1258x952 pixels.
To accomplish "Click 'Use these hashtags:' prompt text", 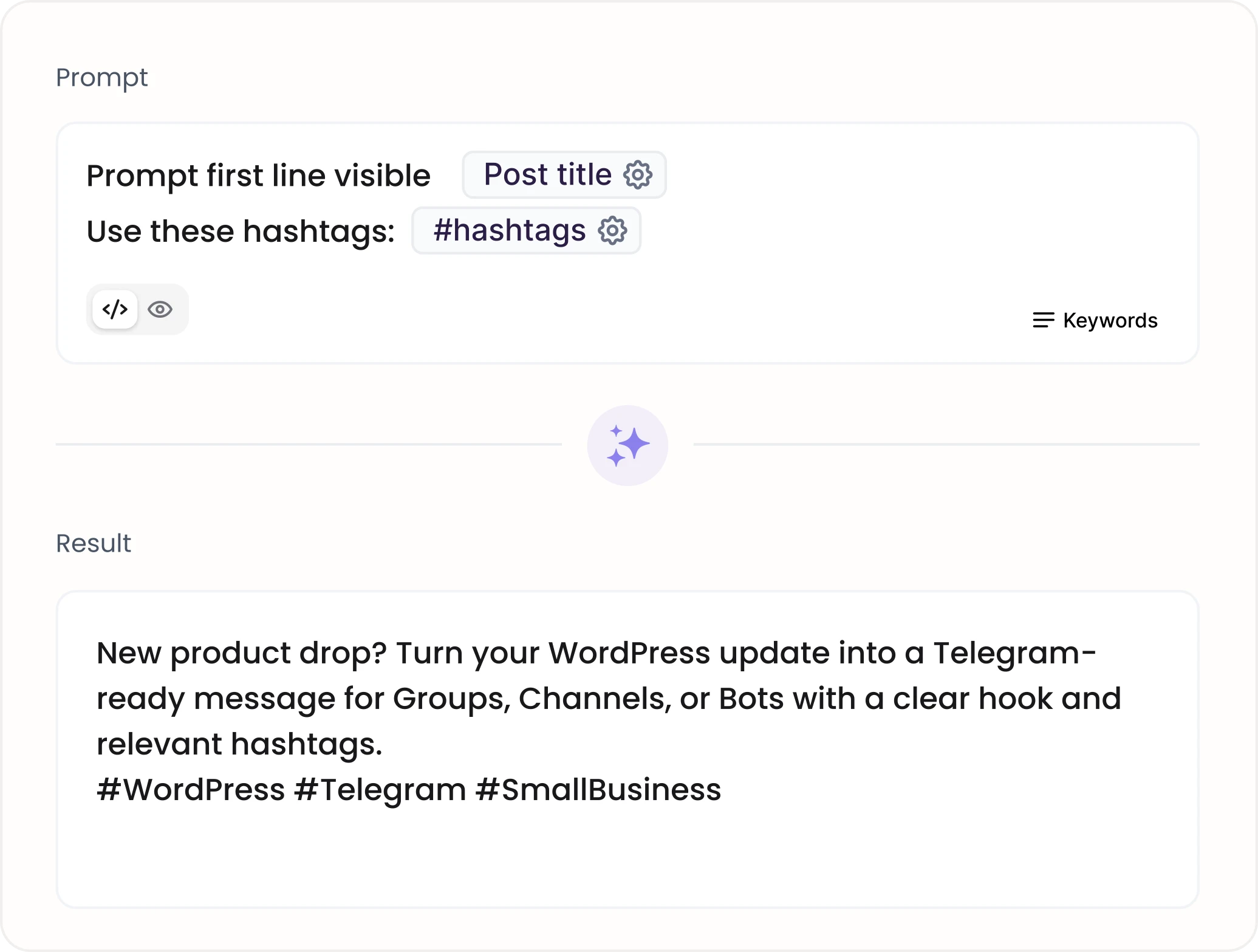I will click(241, 231).
